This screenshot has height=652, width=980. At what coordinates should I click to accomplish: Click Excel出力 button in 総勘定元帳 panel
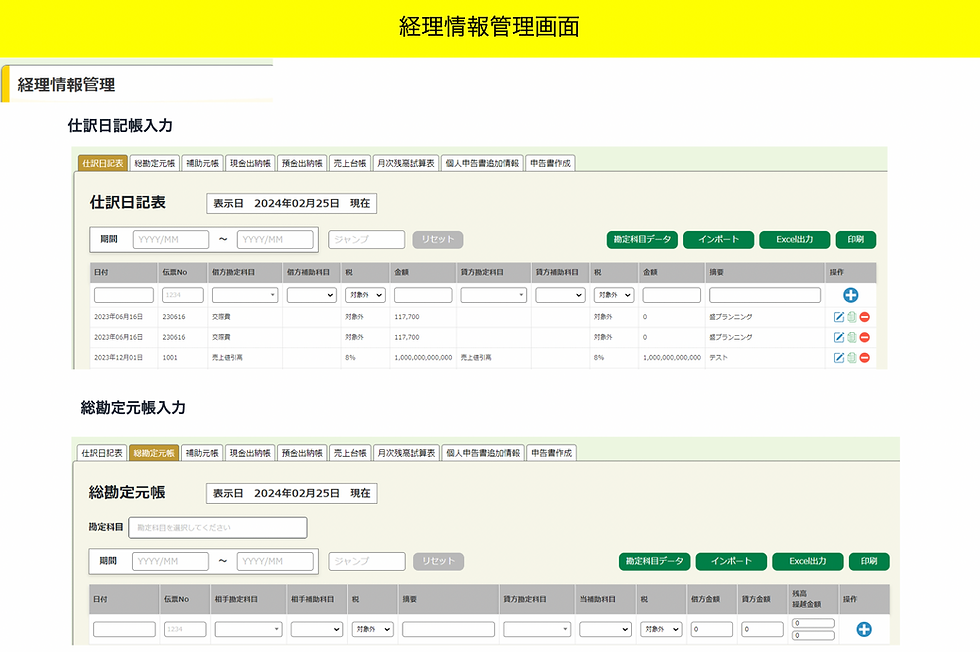[808, 561]
